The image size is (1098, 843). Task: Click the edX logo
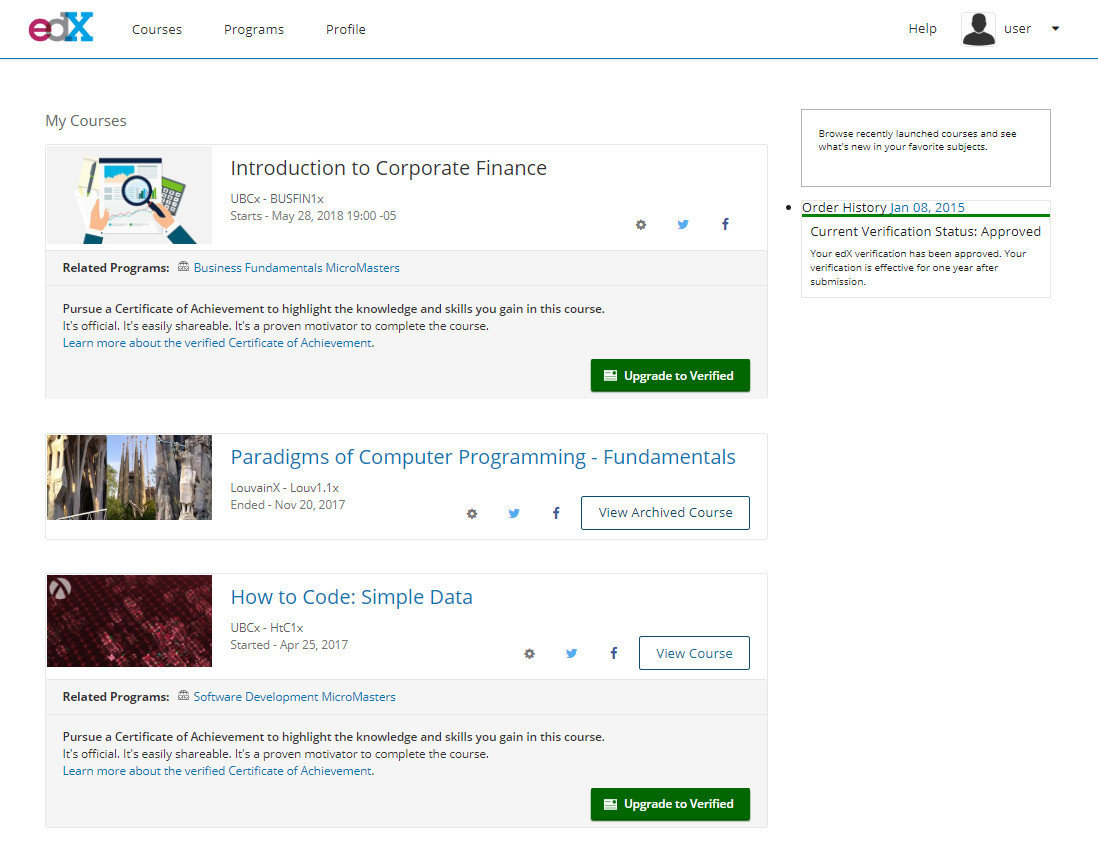click(61, 28)
